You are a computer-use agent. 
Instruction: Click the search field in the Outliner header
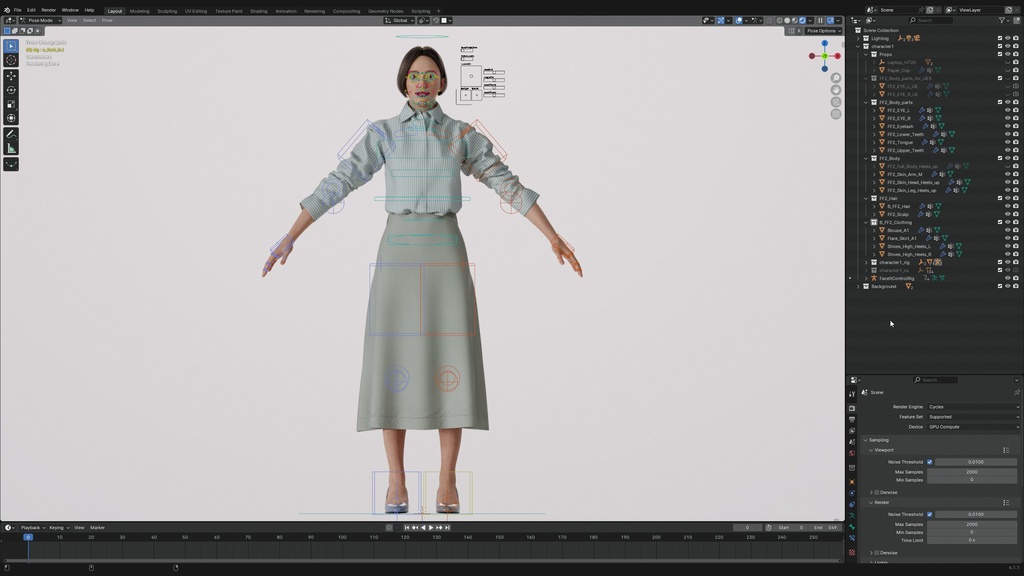point(928,20)
